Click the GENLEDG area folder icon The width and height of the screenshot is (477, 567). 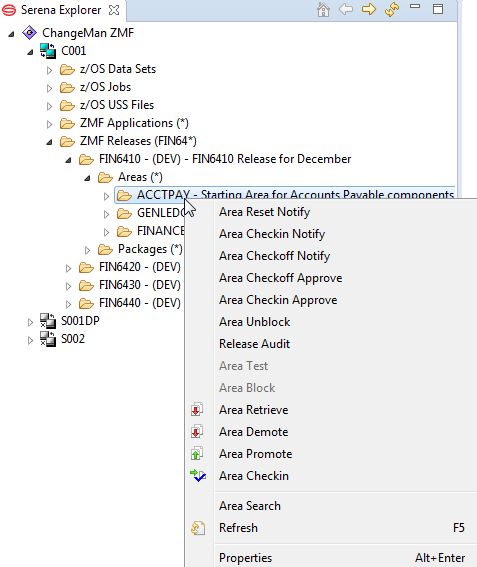click(124, 213)
